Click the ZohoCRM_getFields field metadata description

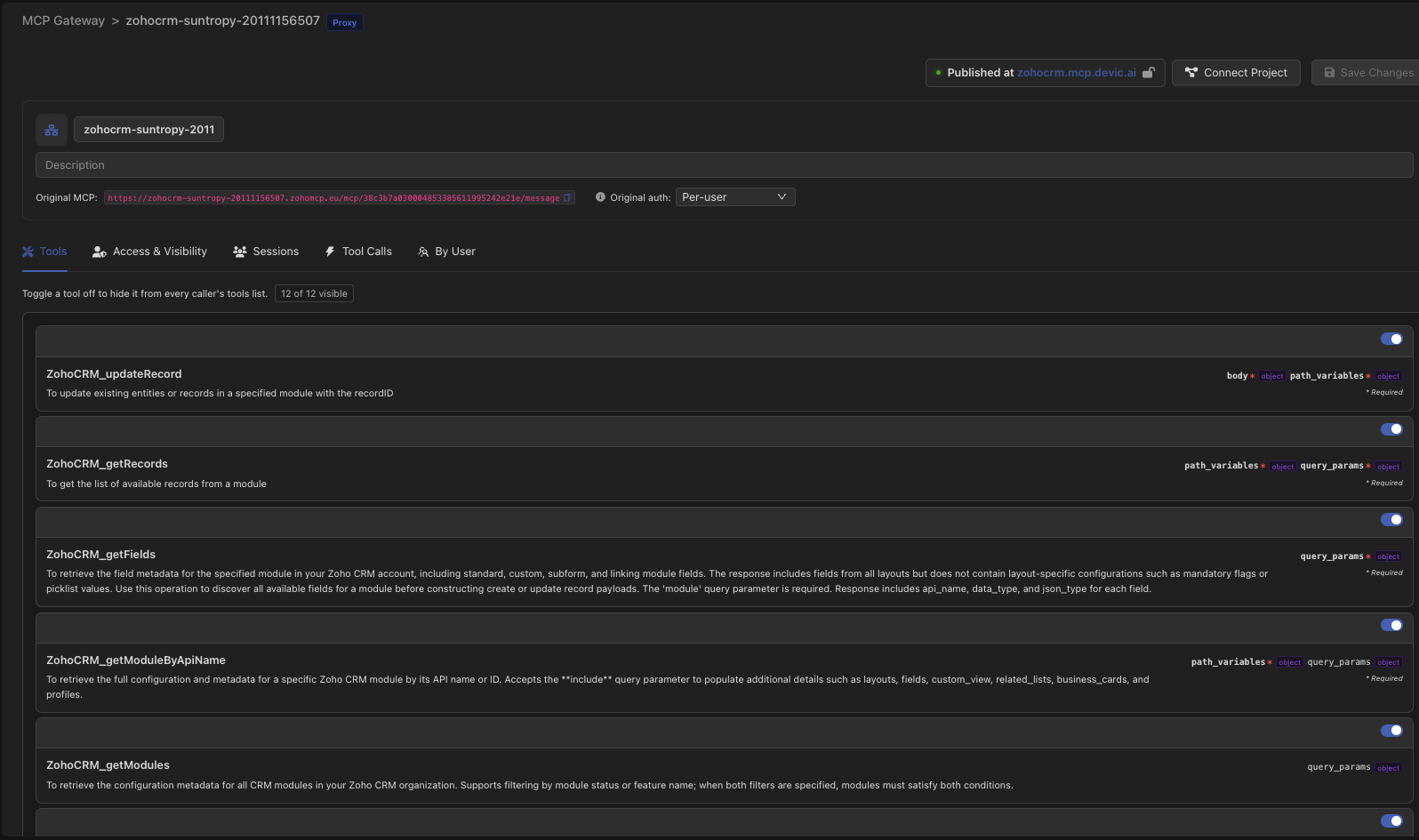pos(657,581)
